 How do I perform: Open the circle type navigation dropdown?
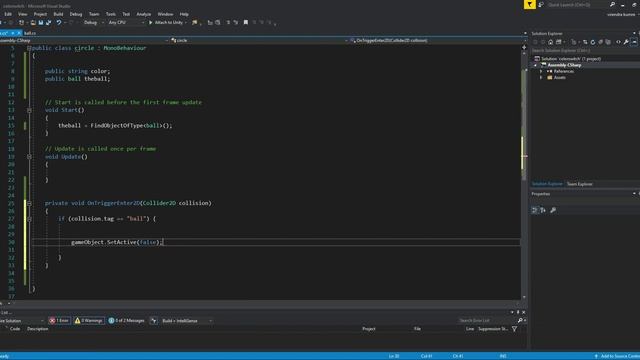[259, 40]
